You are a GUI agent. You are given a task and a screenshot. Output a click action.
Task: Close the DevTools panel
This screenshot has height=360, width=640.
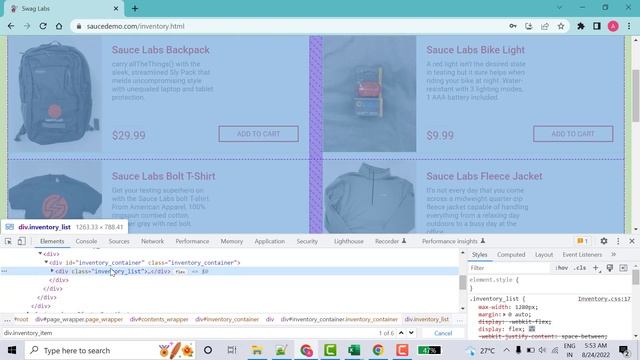tap(632, 241)
